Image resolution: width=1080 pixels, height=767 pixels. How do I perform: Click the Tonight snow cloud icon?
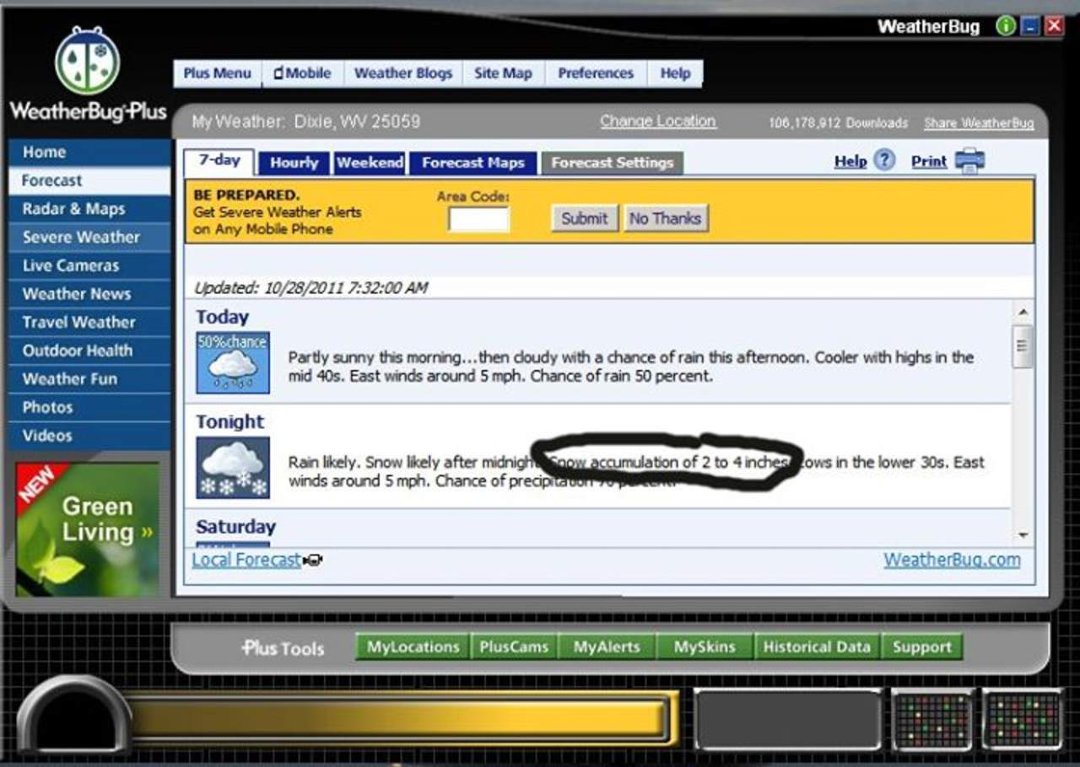pos(233,467)
